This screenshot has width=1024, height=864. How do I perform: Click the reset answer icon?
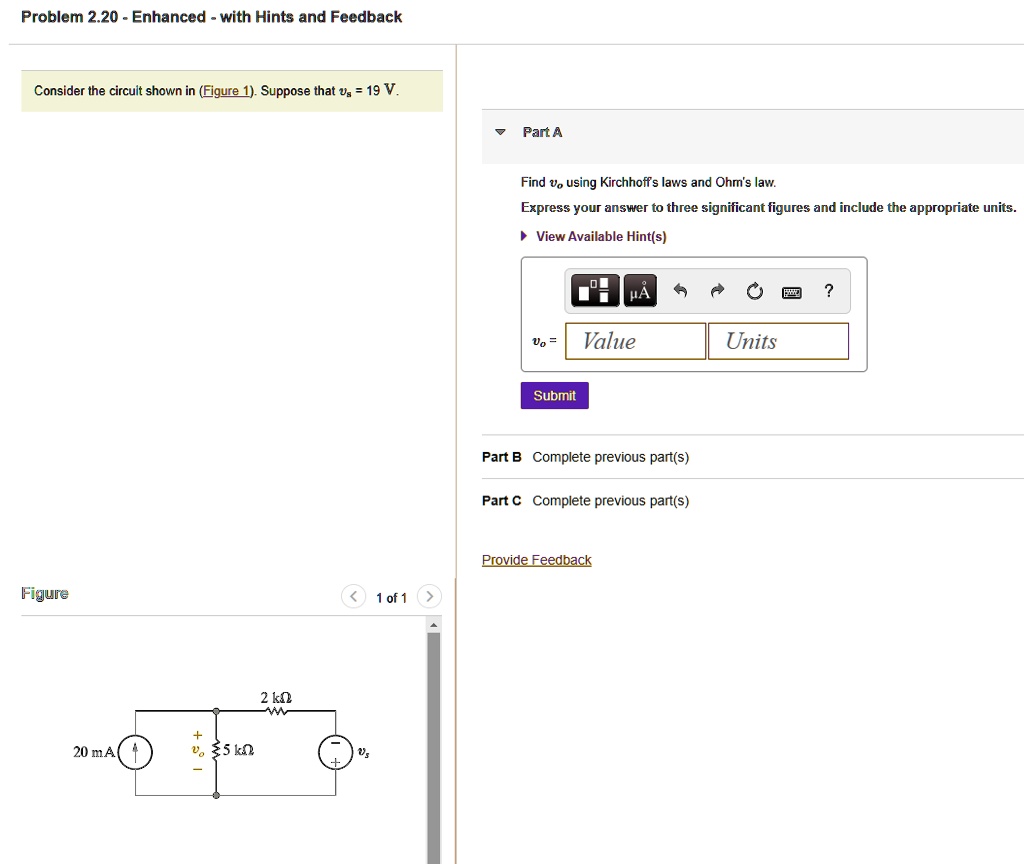point(754,290)
